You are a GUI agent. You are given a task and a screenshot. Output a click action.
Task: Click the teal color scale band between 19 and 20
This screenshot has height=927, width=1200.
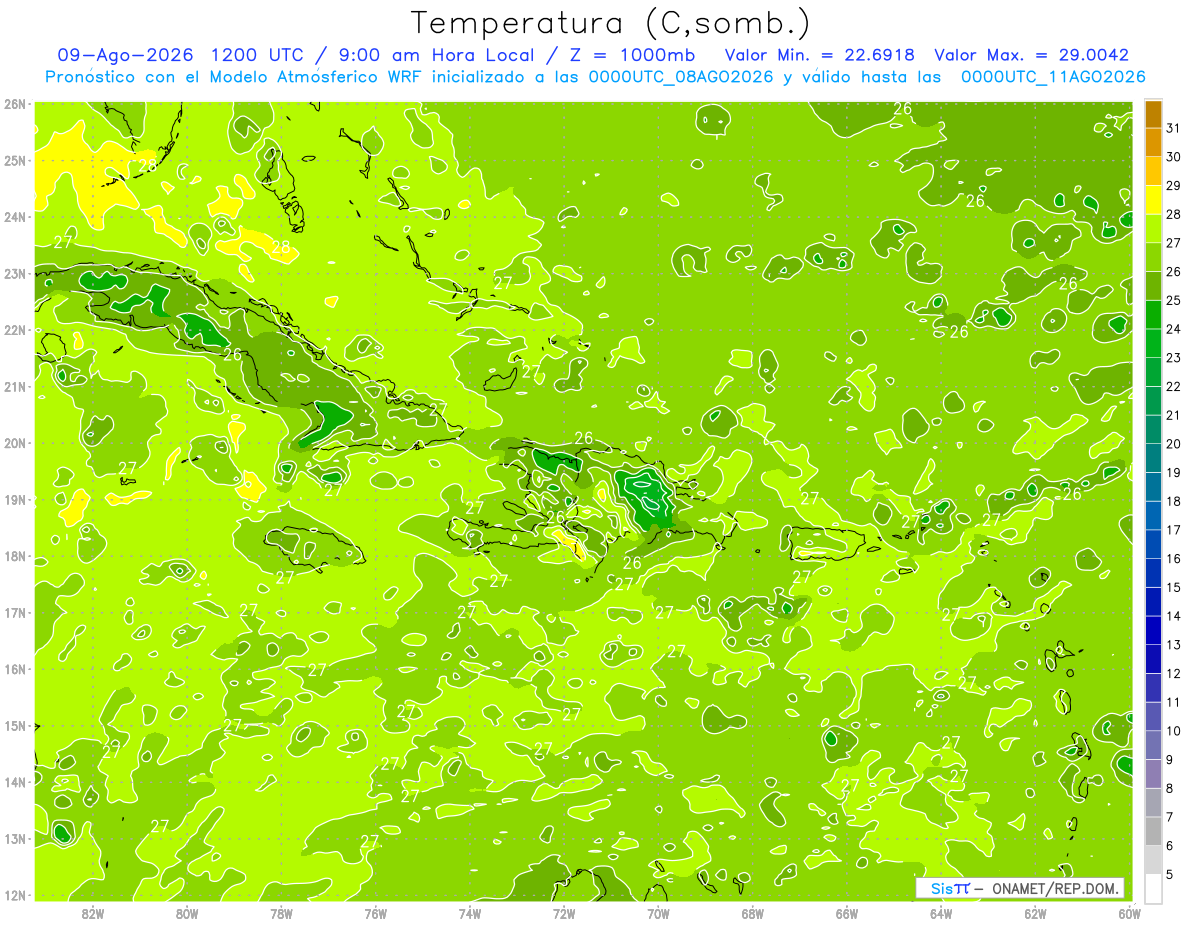(x=1153, y=458)
